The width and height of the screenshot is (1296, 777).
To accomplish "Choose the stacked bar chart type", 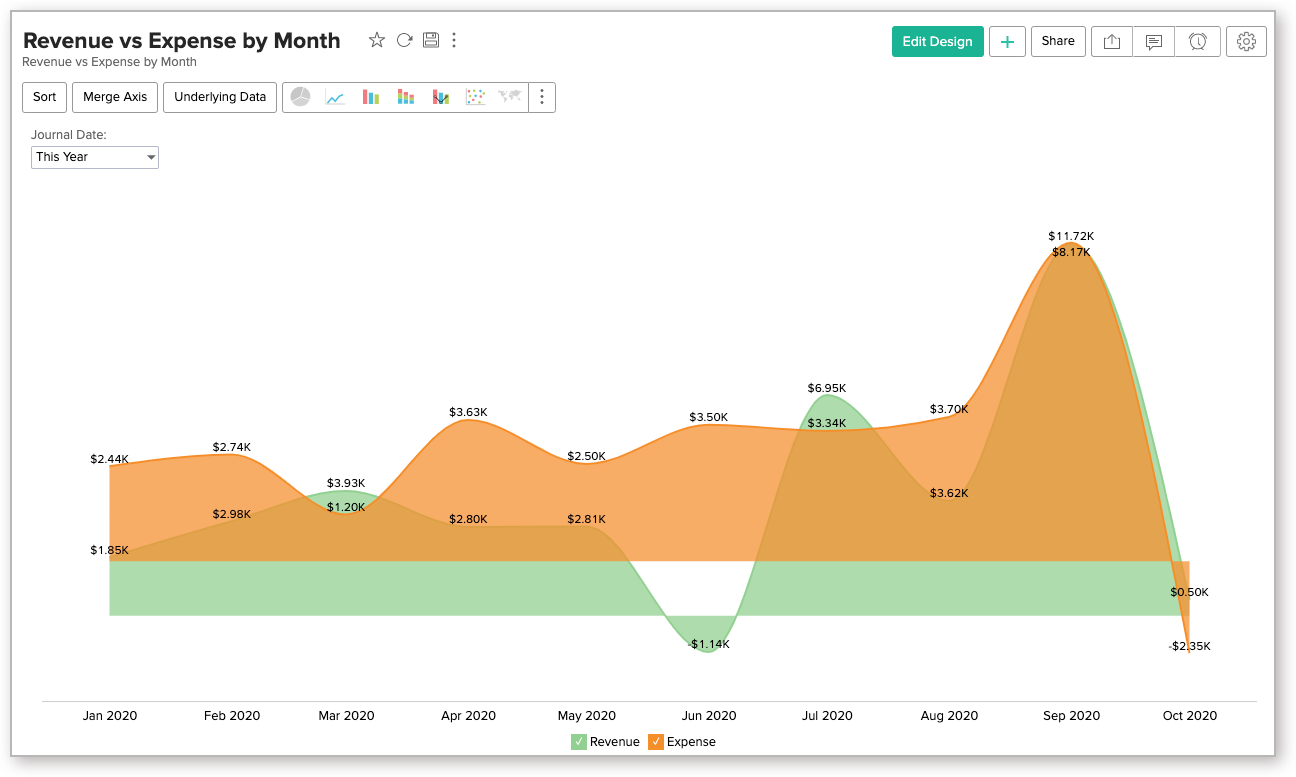I will point(405,97).
